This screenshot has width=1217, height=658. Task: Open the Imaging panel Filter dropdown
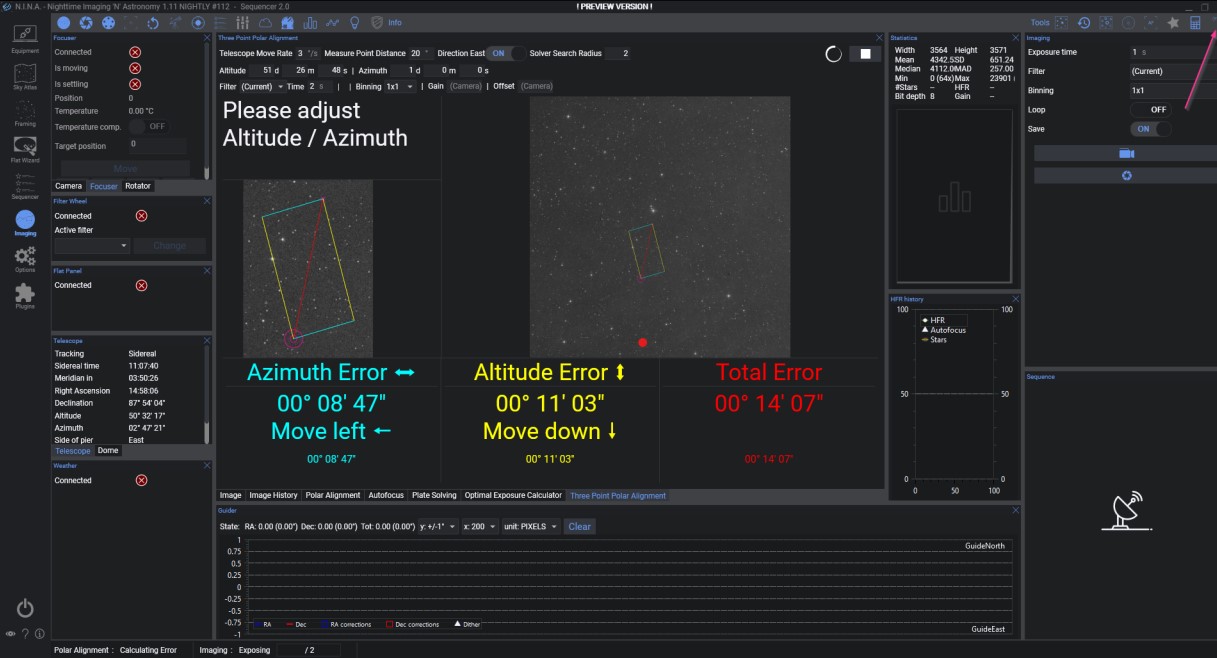click(x=1172, y=71)
